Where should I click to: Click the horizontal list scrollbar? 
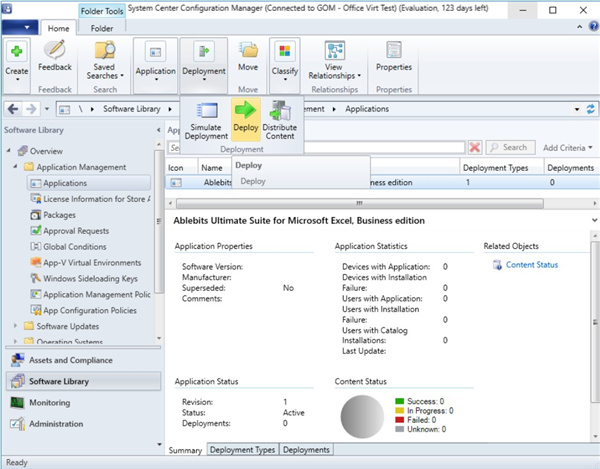360,203
